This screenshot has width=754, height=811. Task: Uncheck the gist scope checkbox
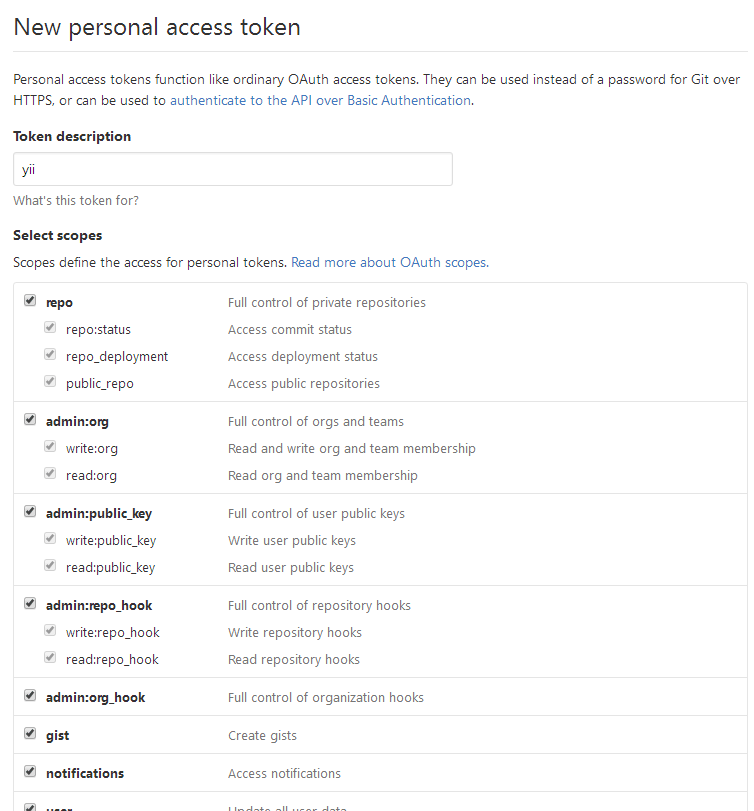coord(30,734)
